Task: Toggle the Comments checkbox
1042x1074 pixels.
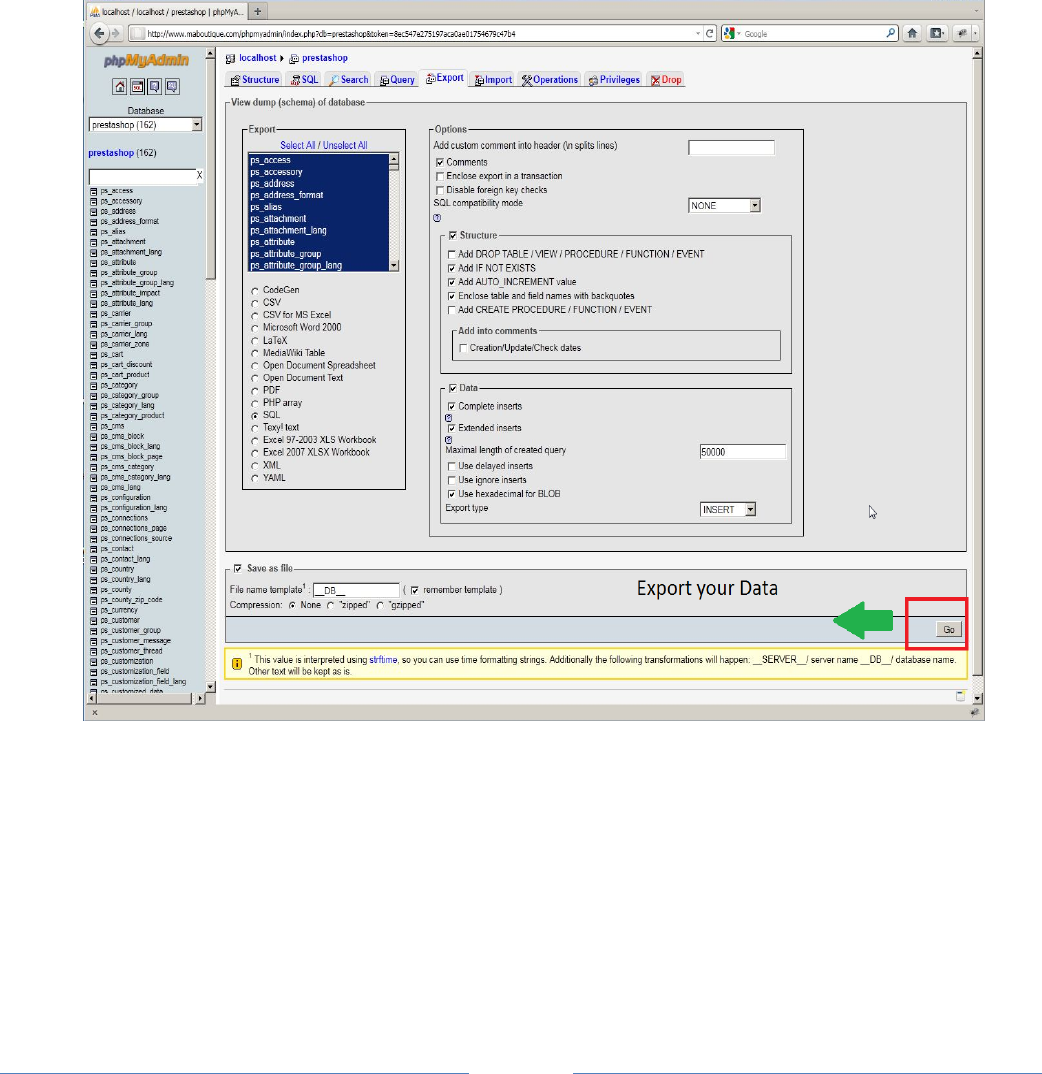Action: coord(440,162)
